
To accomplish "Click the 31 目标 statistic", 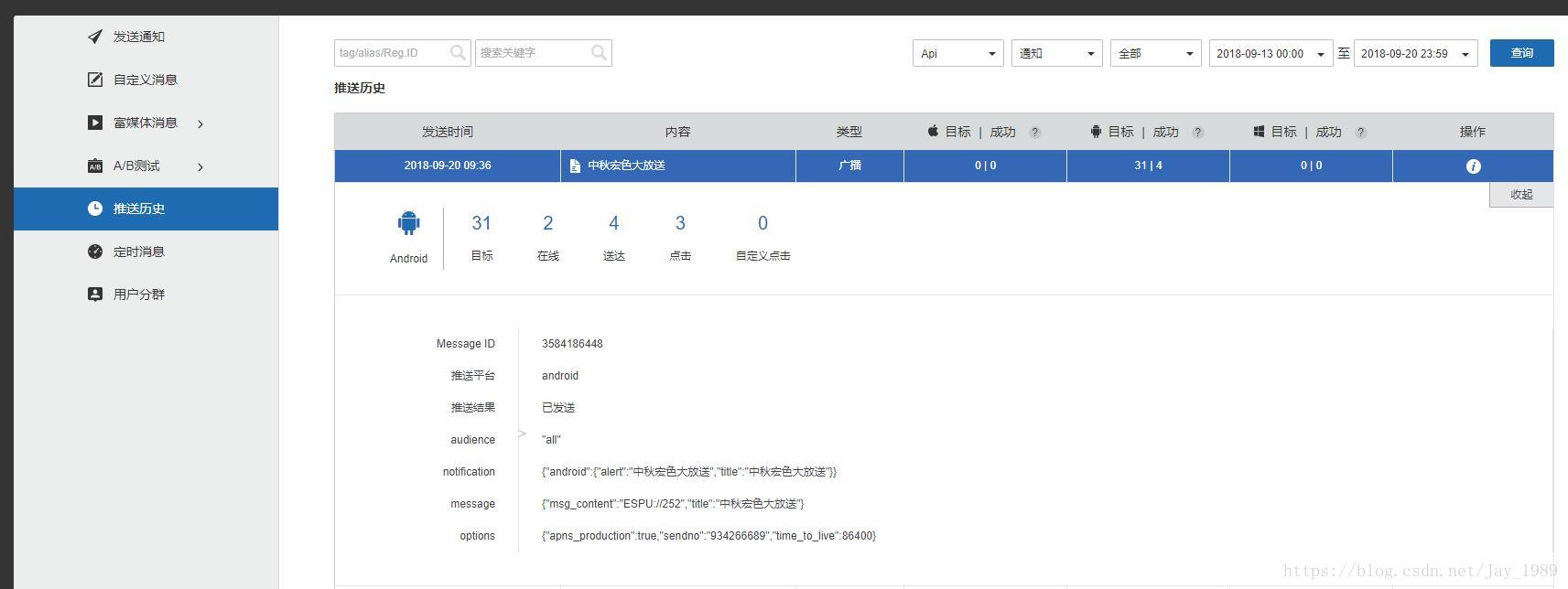I will [481, 237].
